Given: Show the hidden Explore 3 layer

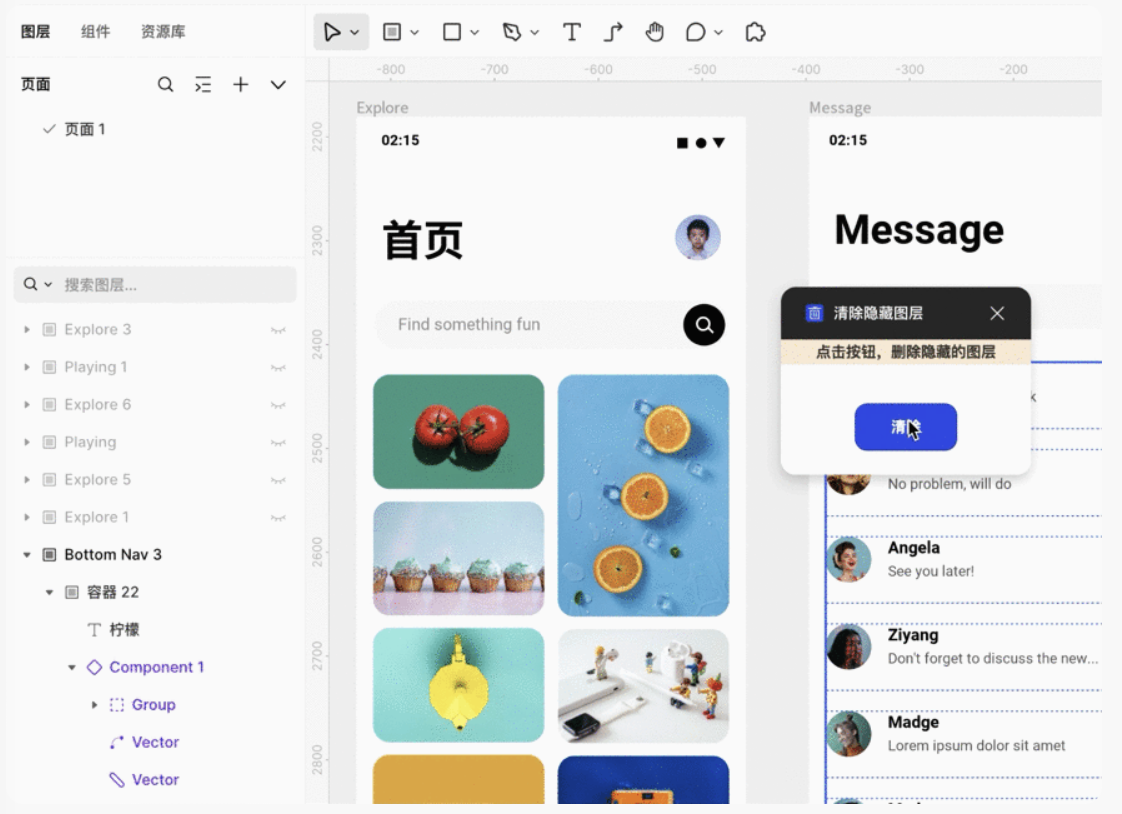Looking at the screenshot, I should [x=278, y=330].
